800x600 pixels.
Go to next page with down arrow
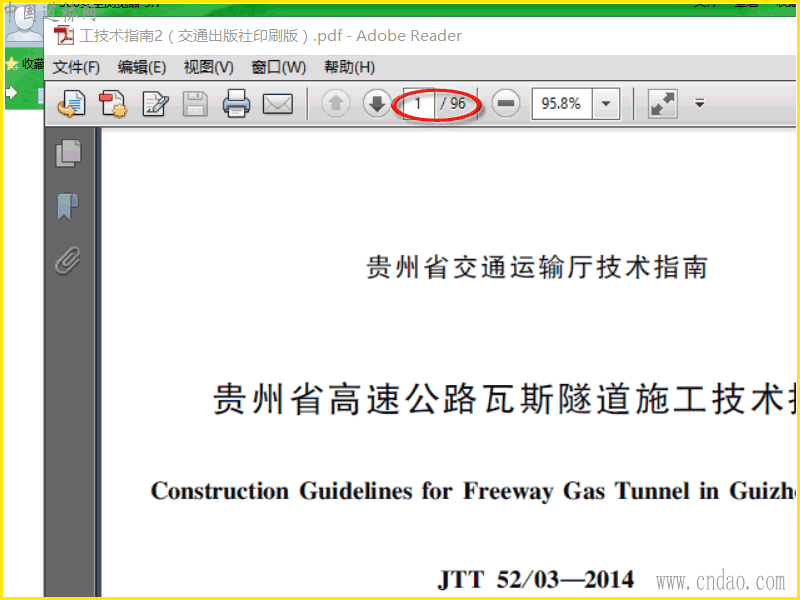coord(377,104)
